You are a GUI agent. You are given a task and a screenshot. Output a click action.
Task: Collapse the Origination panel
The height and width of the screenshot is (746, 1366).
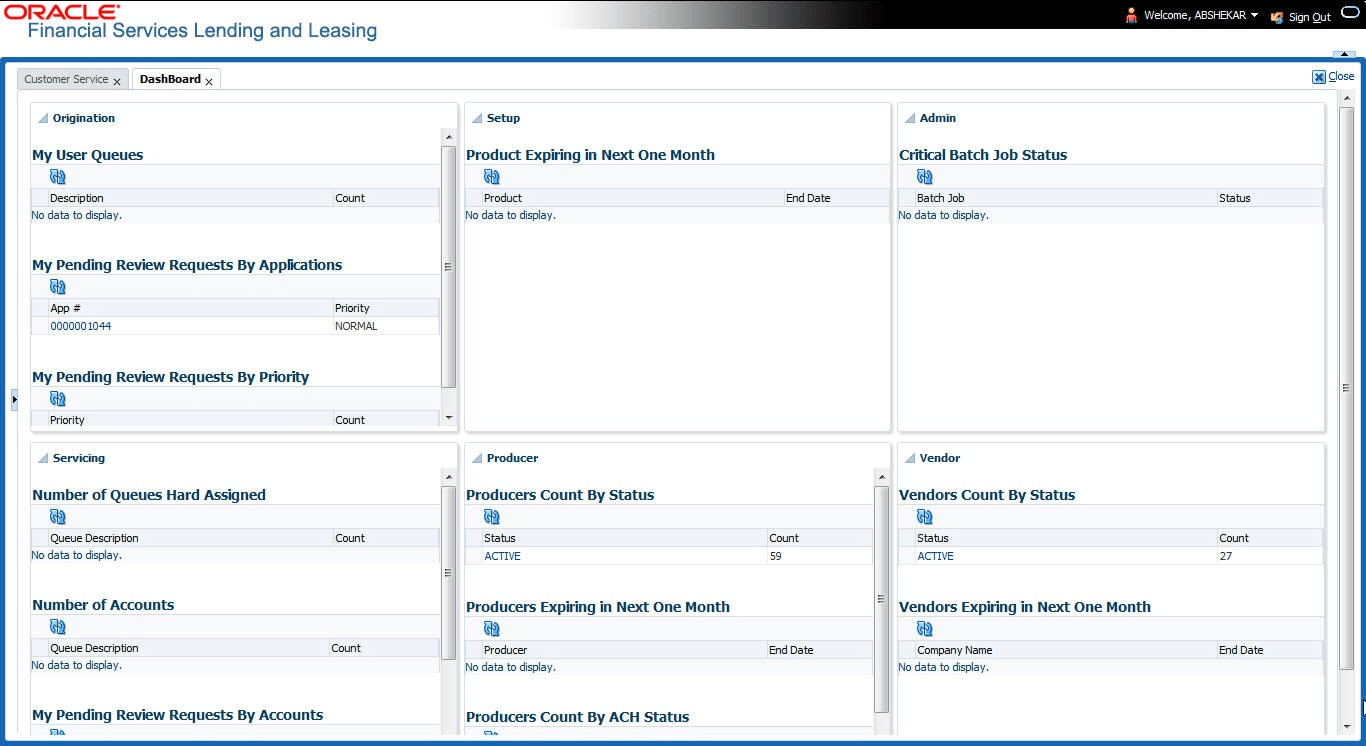click(43, 119)
